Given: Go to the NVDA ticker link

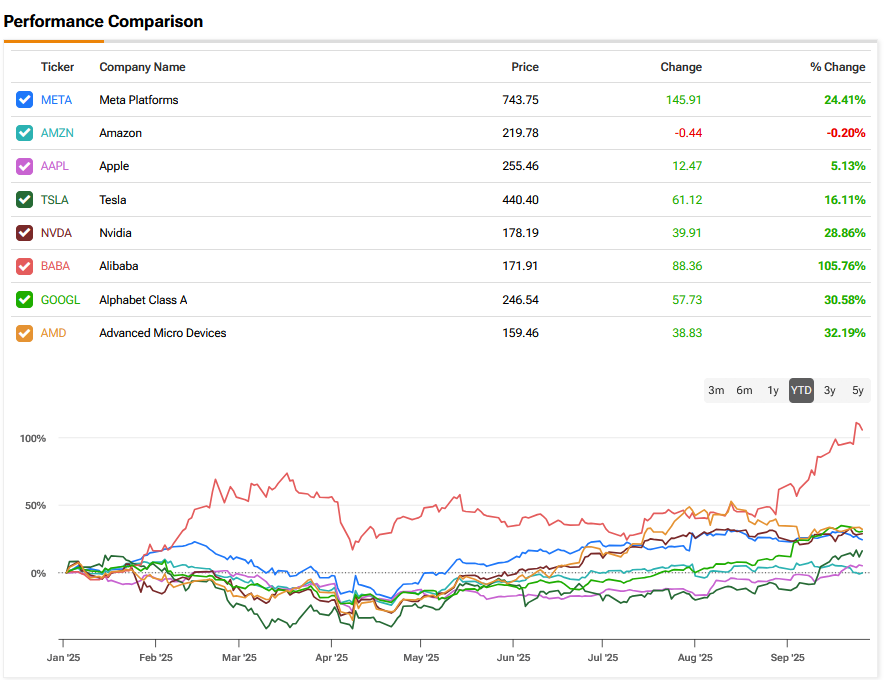Looking at the screenshot, I should (x=56, y=233).
